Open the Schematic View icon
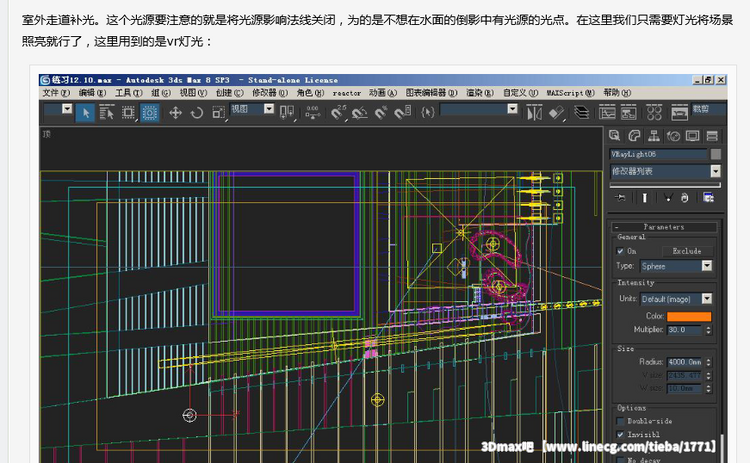This screenshot has width=750, height=463. pyautogui.click(x=629, y=113)
